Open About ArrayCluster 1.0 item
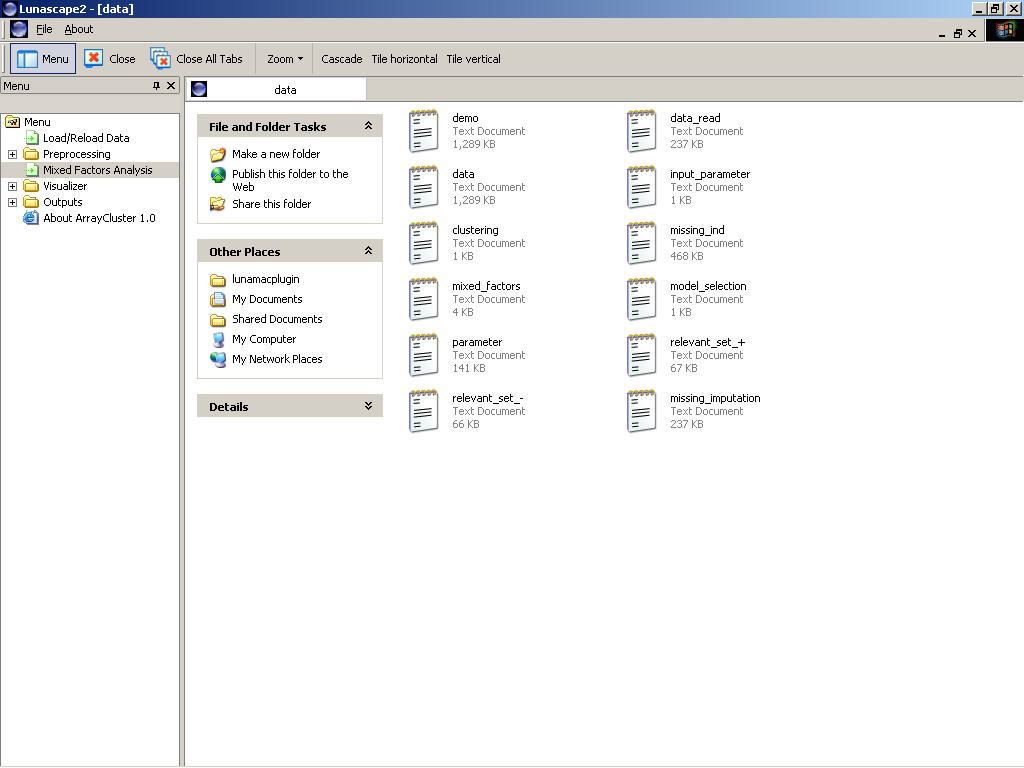The image size is (1024, 768). [99, 218]
